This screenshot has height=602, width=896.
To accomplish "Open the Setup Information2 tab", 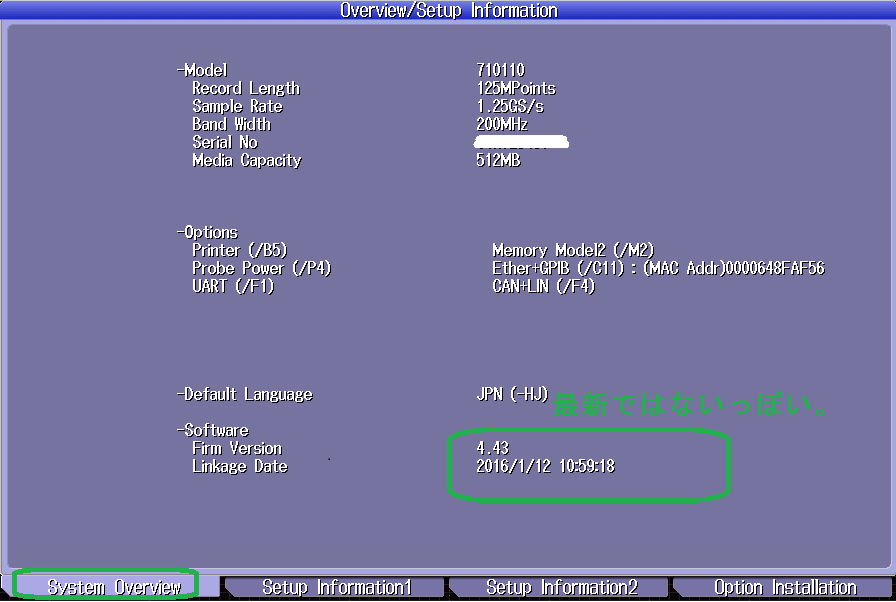I will [560, 587].
